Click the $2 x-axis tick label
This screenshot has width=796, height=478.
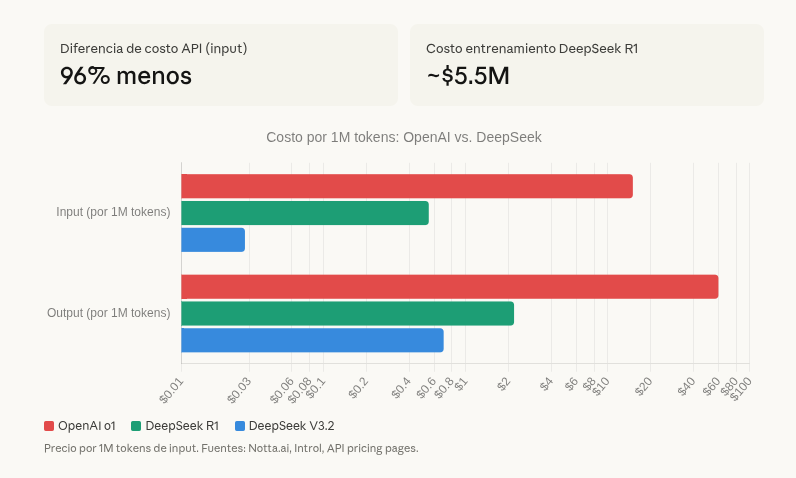click(504, 384)
